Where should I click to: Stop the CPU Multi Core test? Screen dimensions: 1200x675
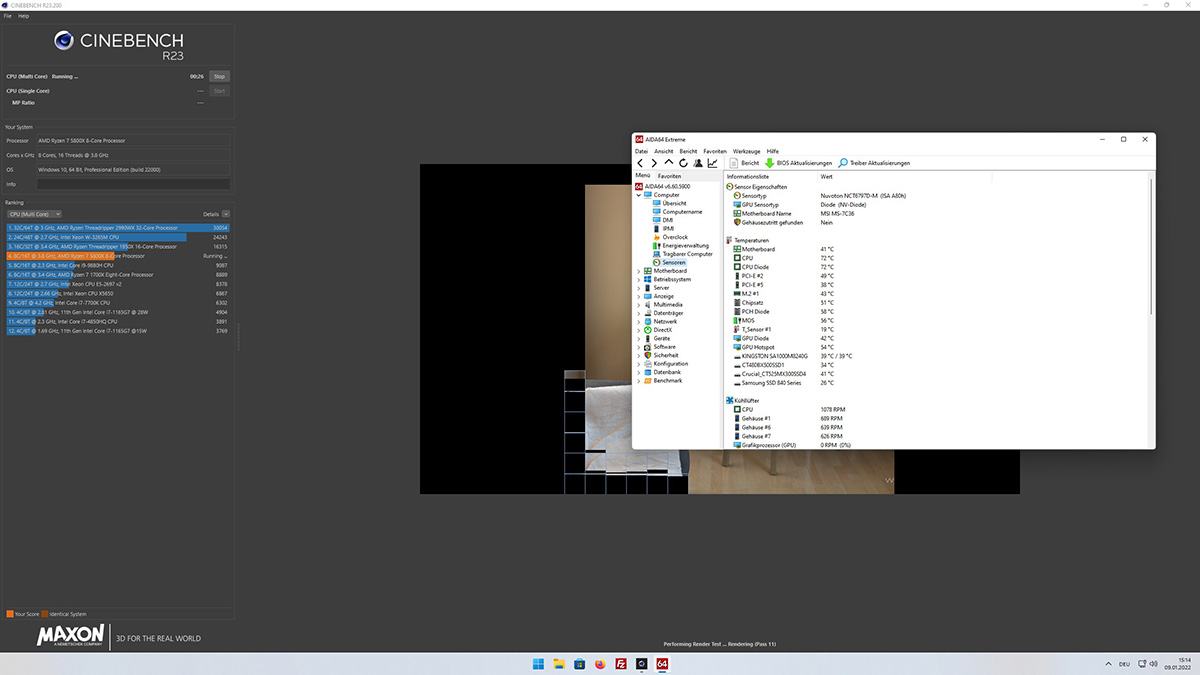[x=219, y=76]
